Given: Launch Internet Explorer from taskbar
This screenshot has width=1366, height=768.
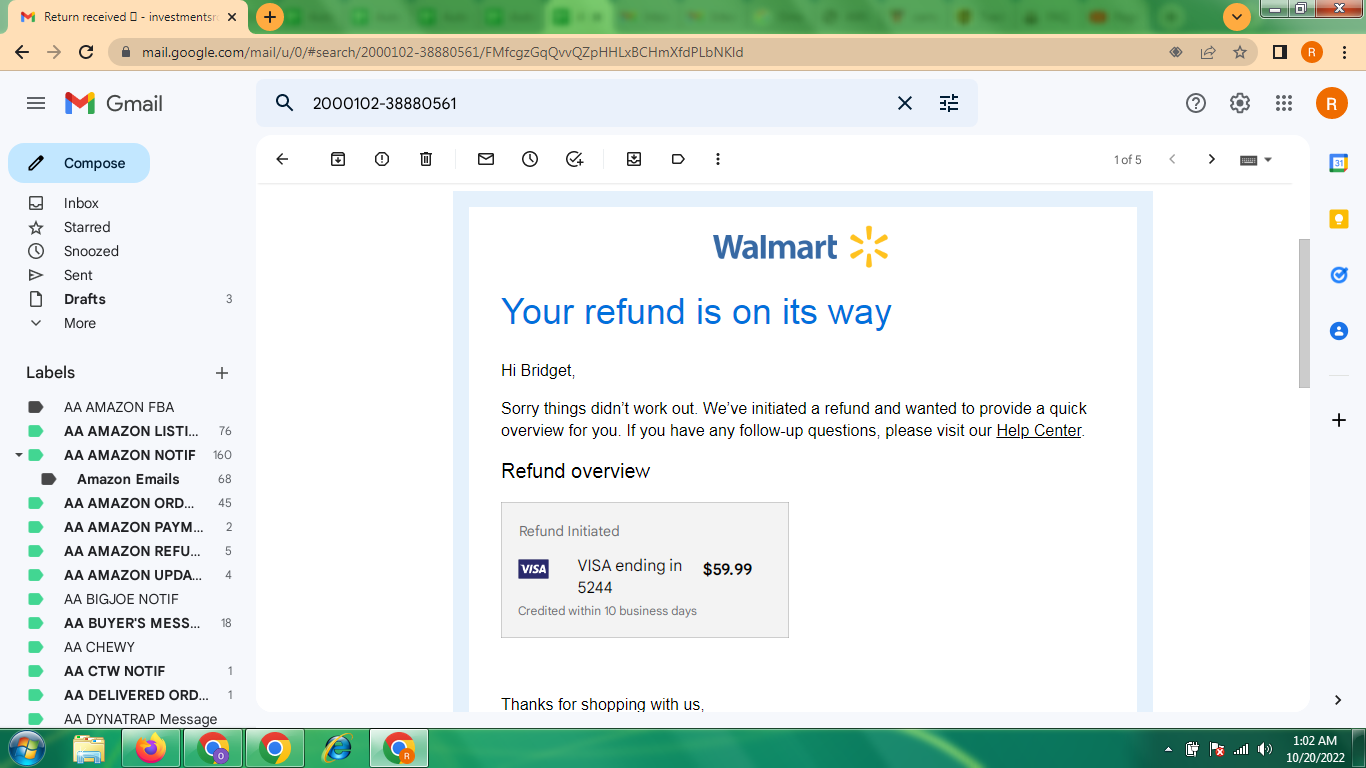Looking at the screenshot, I should click(x=337, y=748).
